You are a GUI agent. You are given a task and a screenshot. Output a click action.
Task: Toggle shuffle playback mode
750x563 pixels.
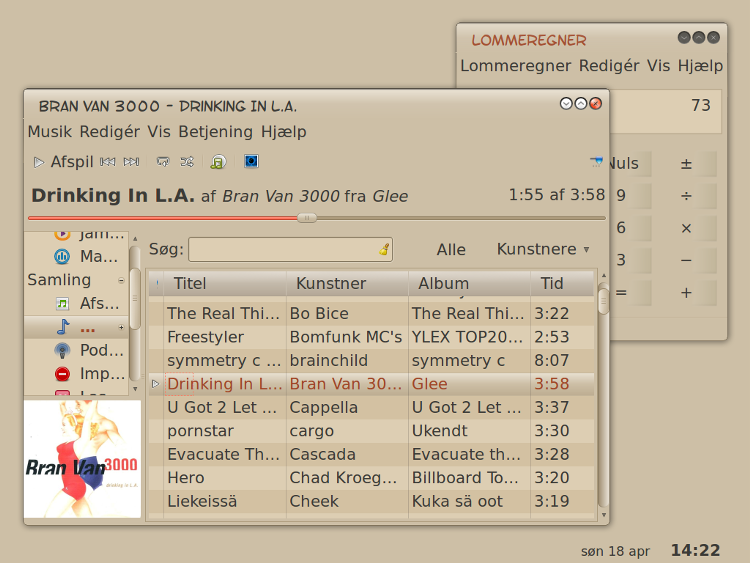(x=187, y=162)
